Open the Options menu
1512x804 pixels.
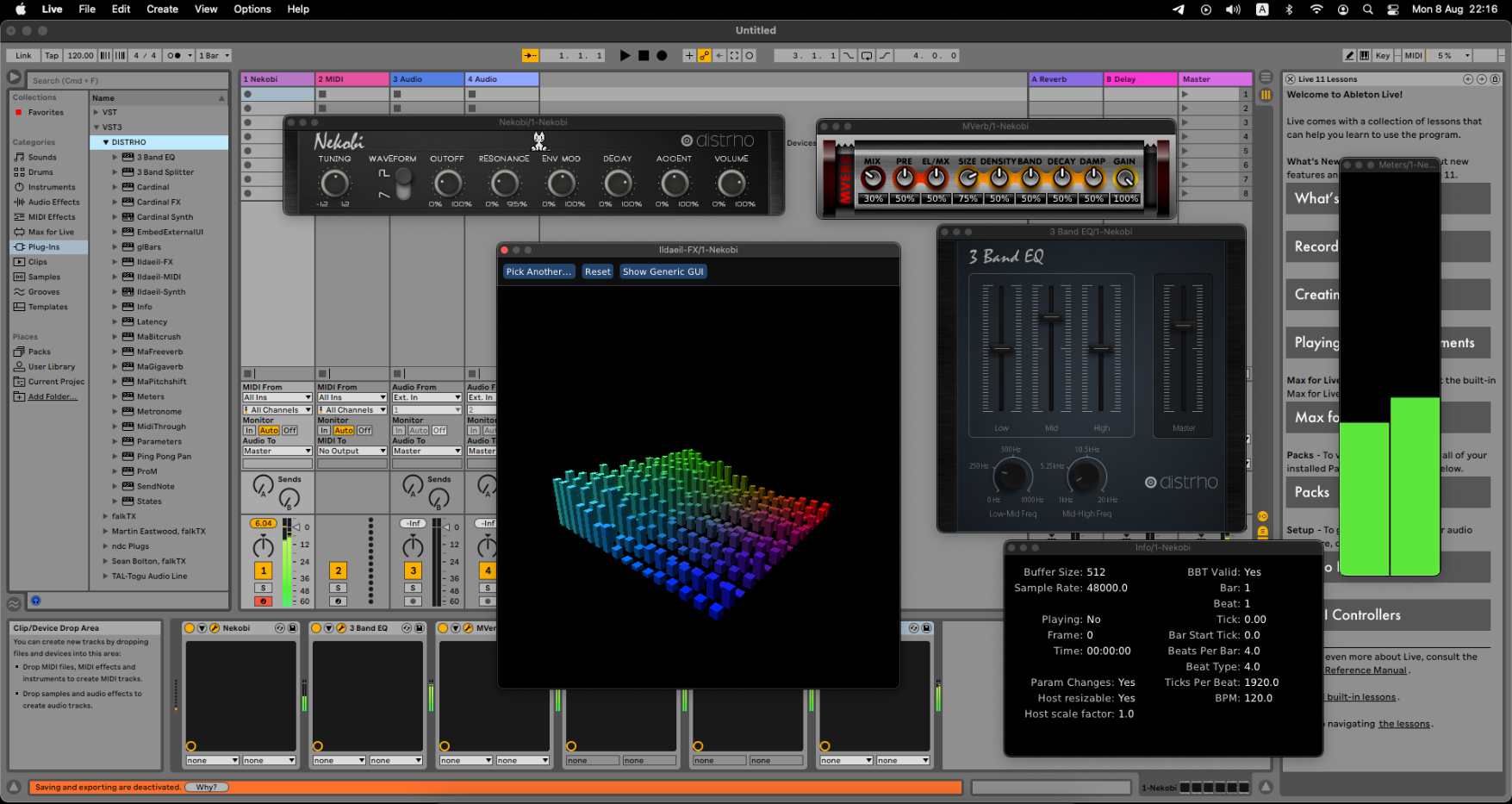[x=252, y=9]
